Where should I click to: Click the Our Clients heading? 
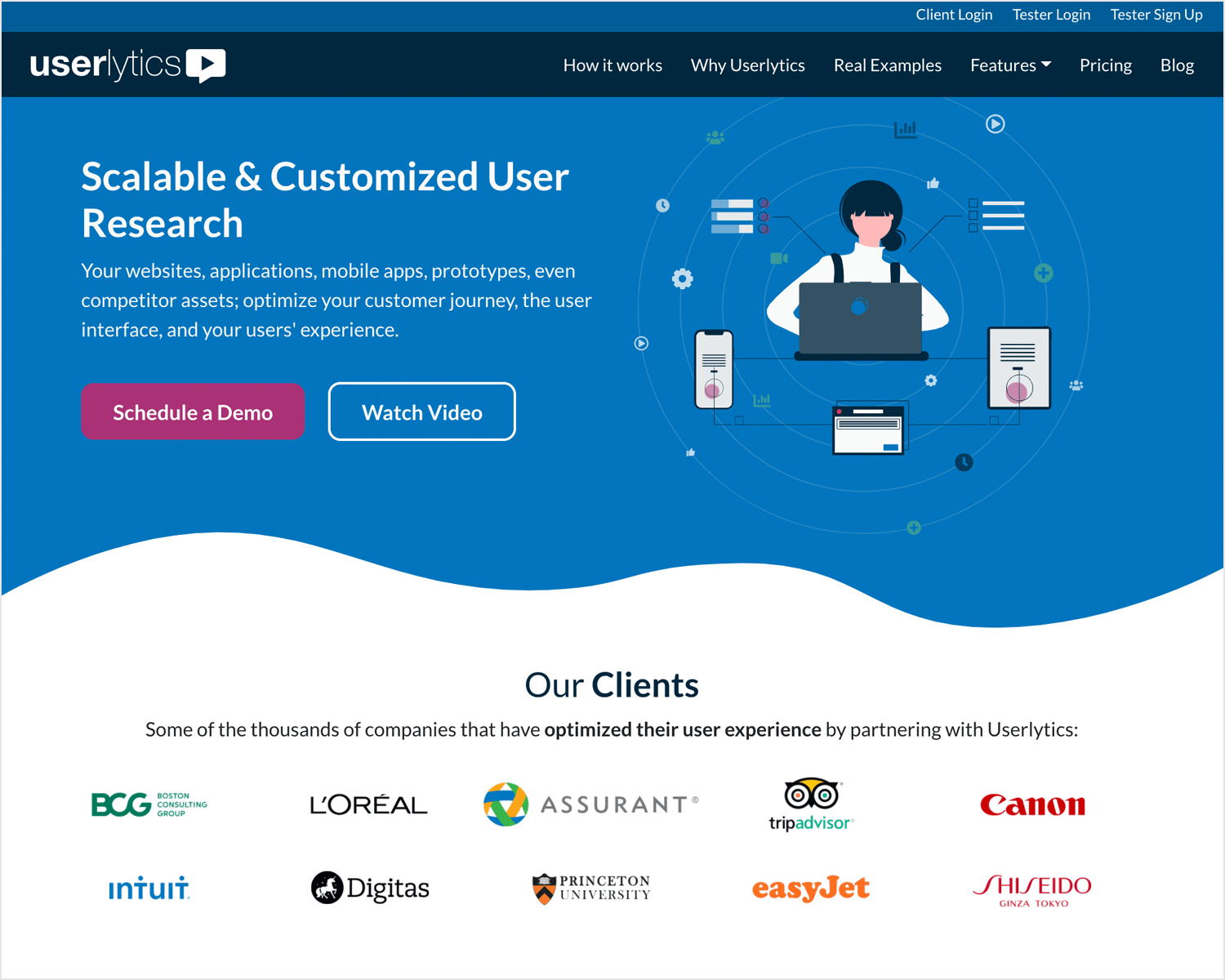click(612, 685)
